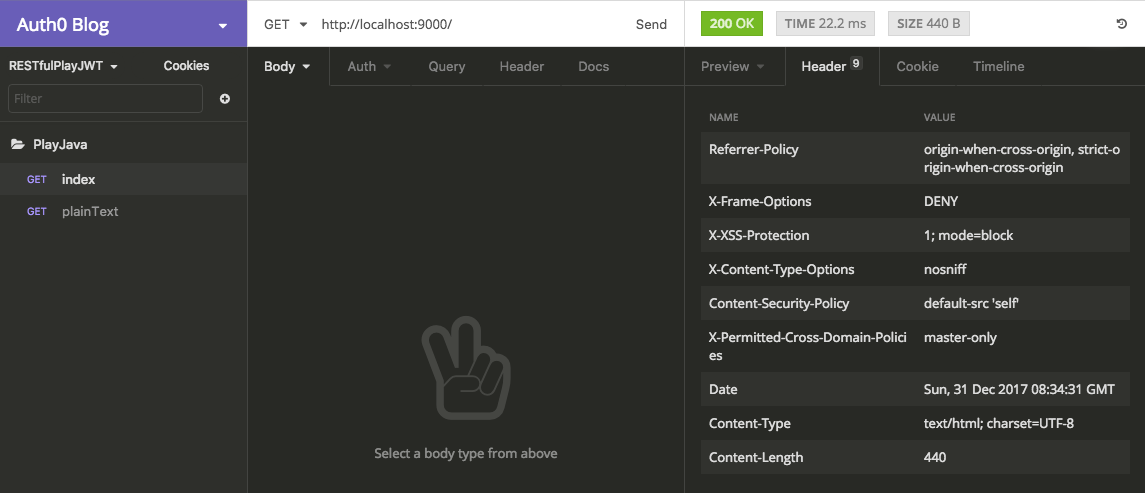Open the RESTfulPlayJWT environment dropdown
1145x493 pixels.
coord(64,66)
